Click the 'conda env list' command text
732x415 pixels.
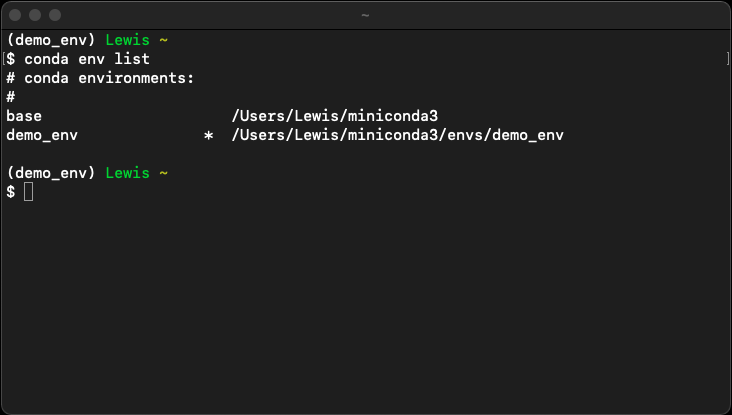pos(87,59)
